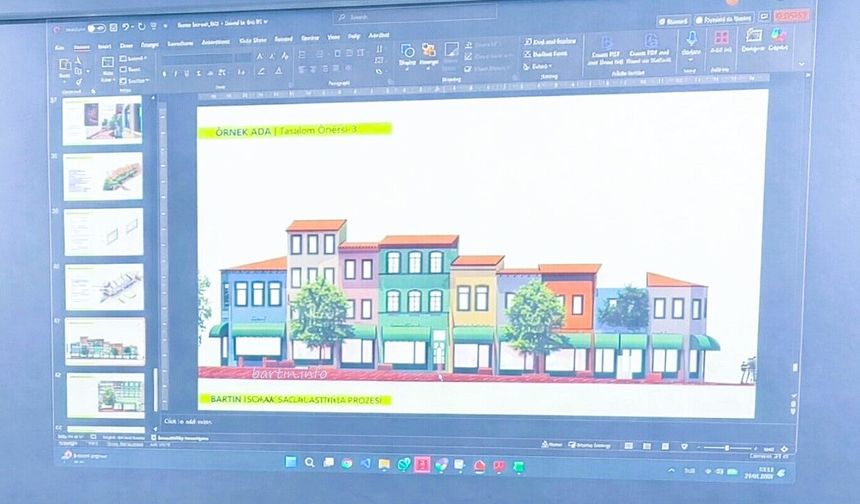Open the Section dropdown

coord(135,81)
